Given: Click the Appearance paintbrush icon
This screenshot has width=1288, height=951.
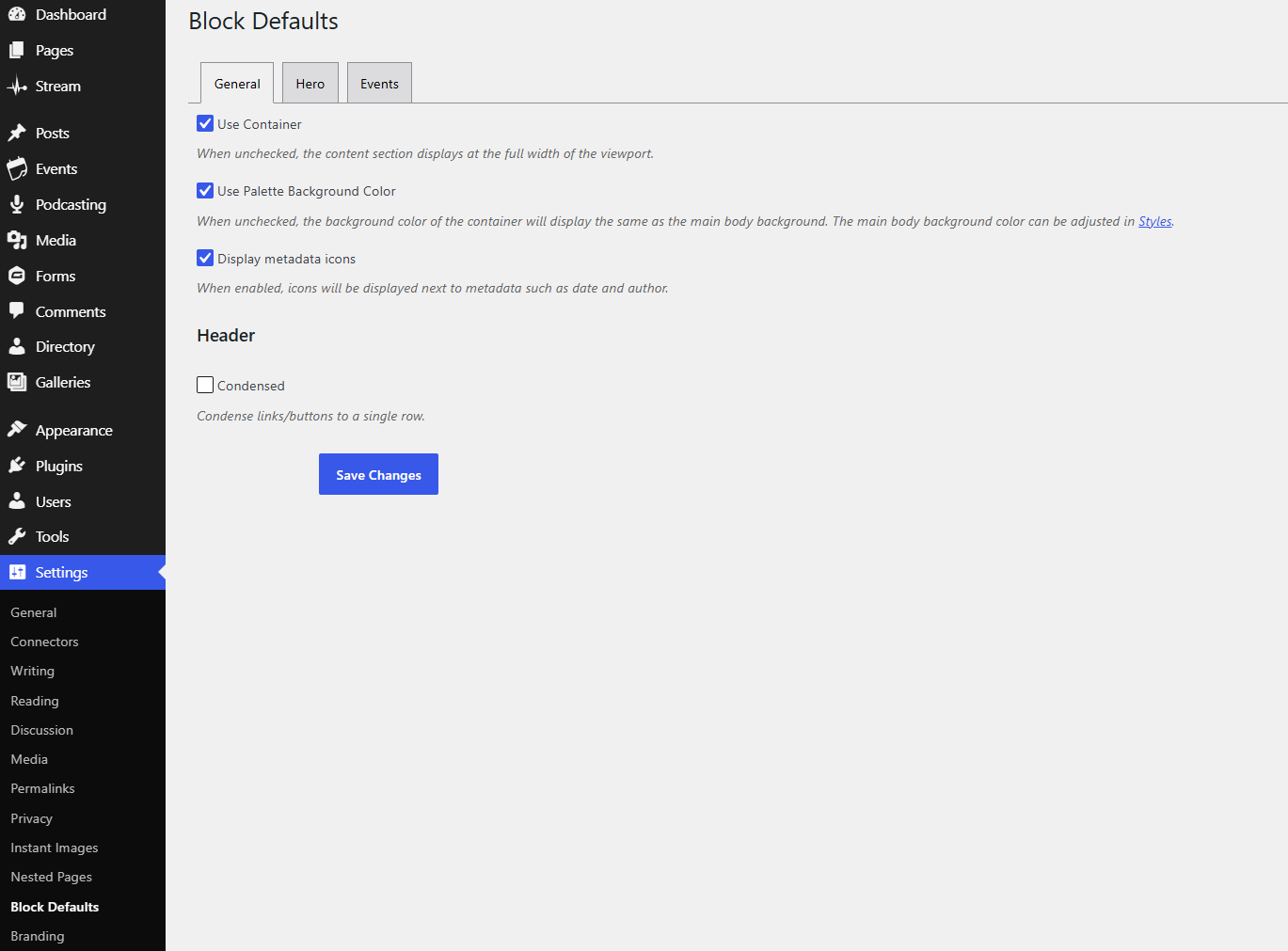Looking at the screenshot, I should coord(17,430).
